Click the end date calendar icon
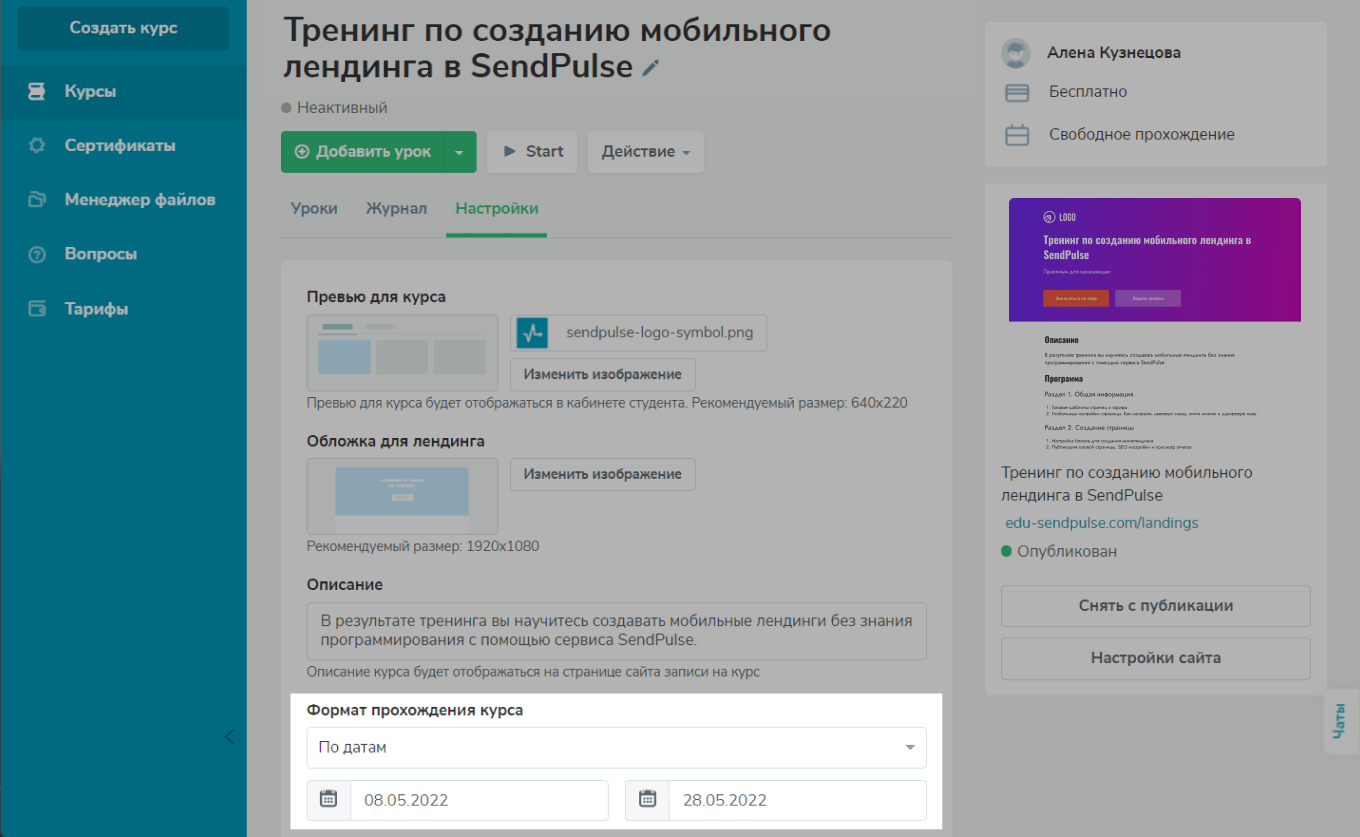This screenshot has height=837, width=1360. point(647,800)
